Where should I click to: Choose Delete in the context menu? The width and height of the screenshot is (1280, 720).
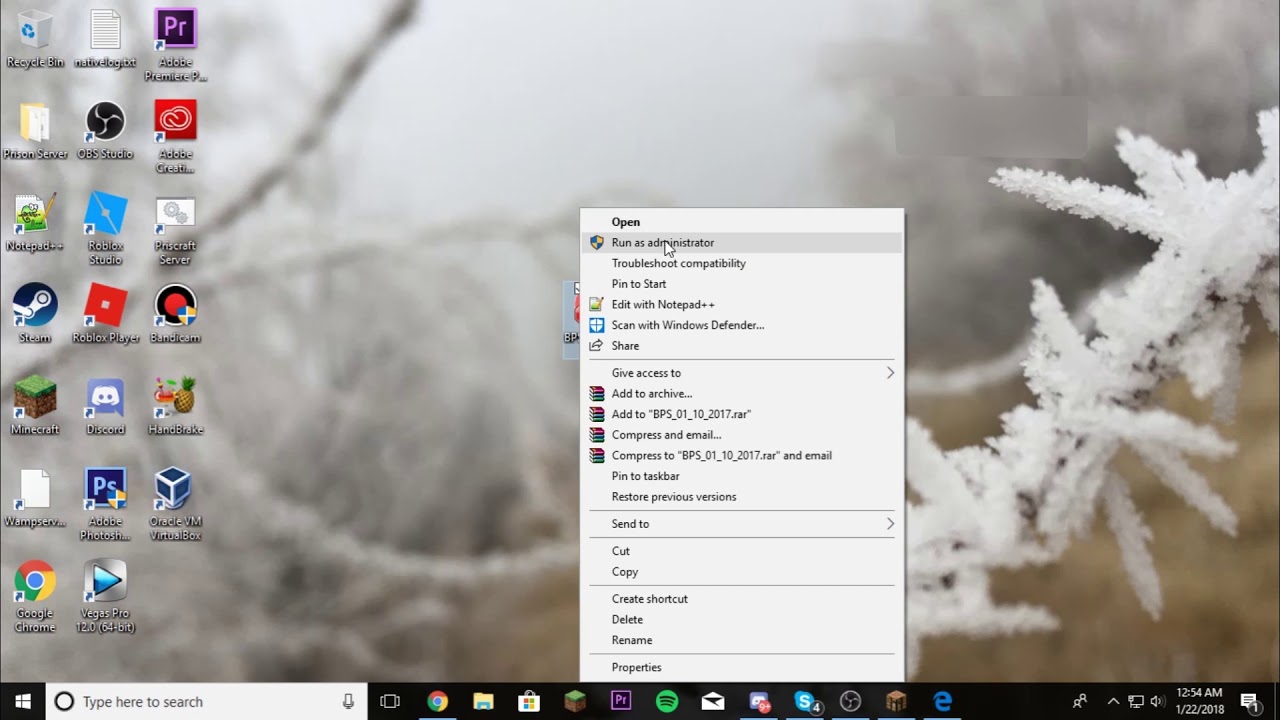tap(741, 620)
